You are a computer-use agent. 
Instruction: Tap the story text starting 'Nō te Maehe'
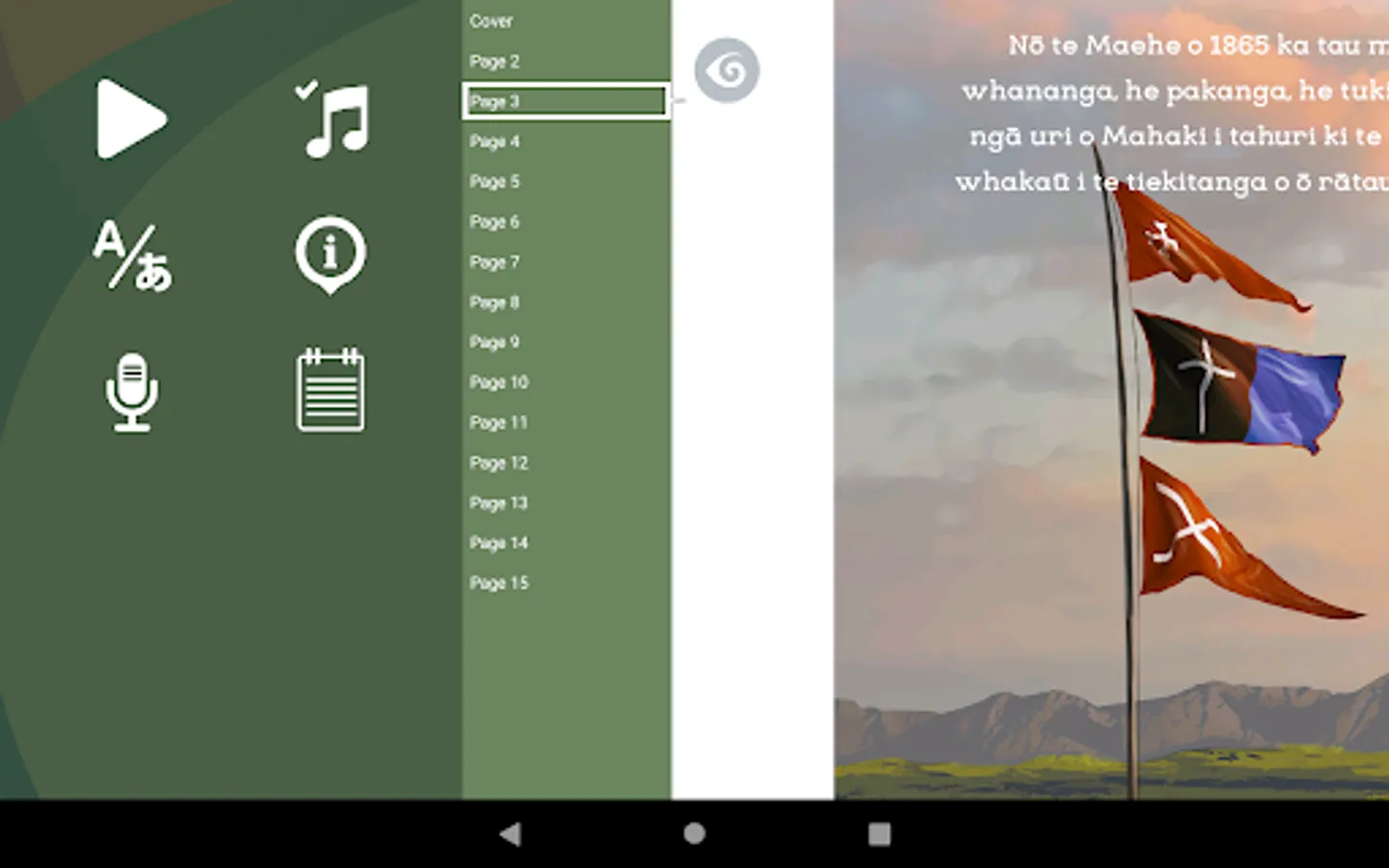1172,113
